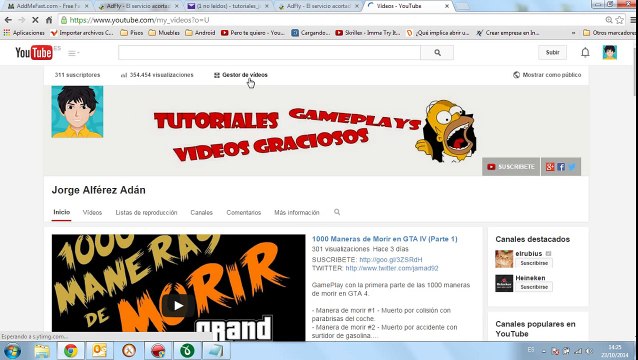Click the Subir upload button
This screenshot has height=360, width=638.
click(x=553, y=52)
